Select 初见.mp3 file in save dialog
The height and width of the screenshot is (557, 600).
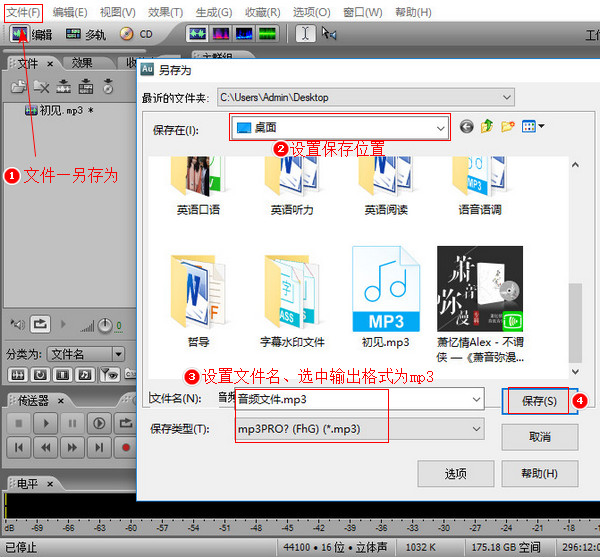[x=386, y=296]
